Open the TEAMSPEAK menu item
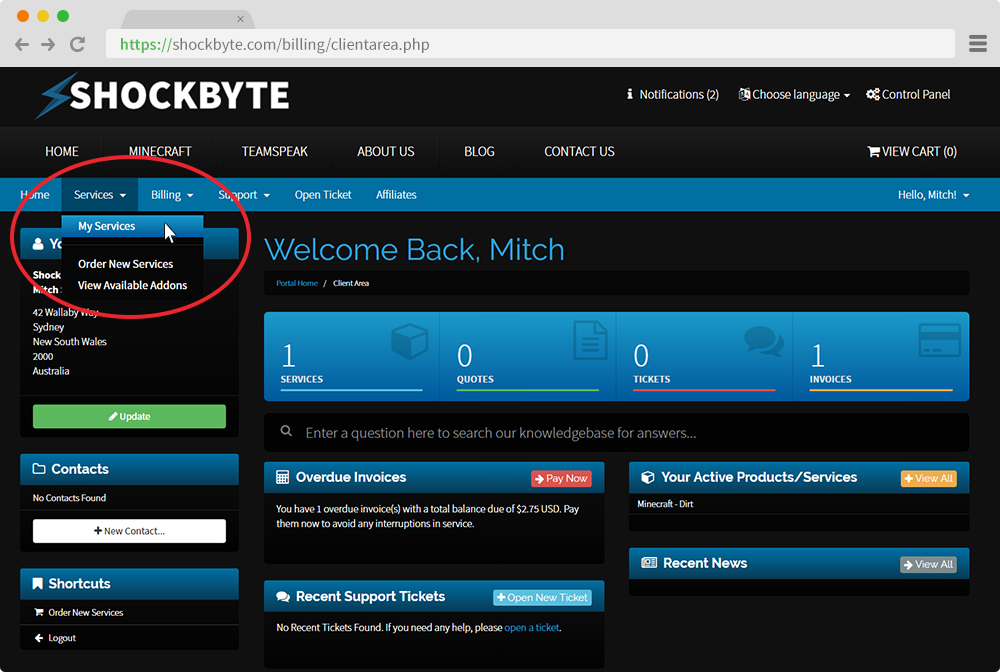This screenshot has height=672, width=1000. [274, 152]
